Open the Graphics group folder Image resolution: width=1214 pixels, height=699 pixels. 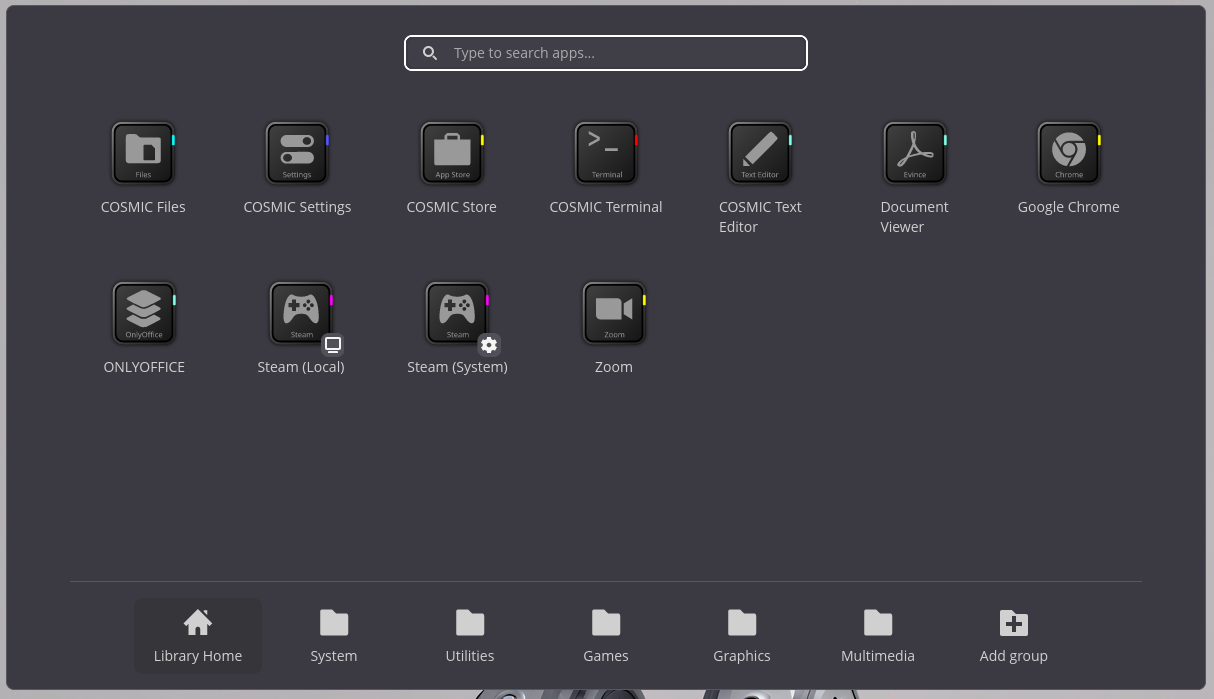point(742,636)
